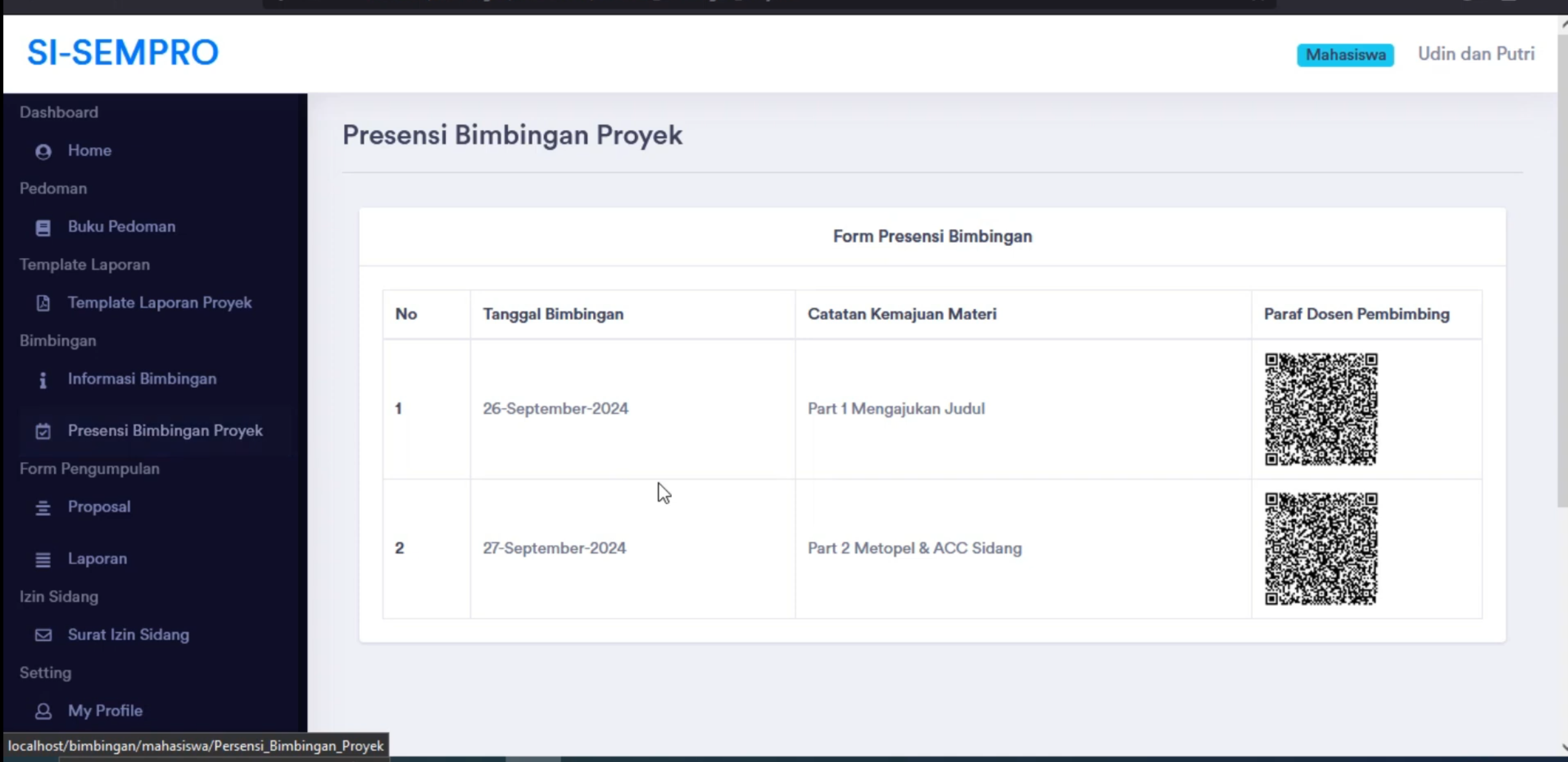Open the Udin dan Putri user menu
Viewport: 1568px width, 762px height.
point(1476,54)
